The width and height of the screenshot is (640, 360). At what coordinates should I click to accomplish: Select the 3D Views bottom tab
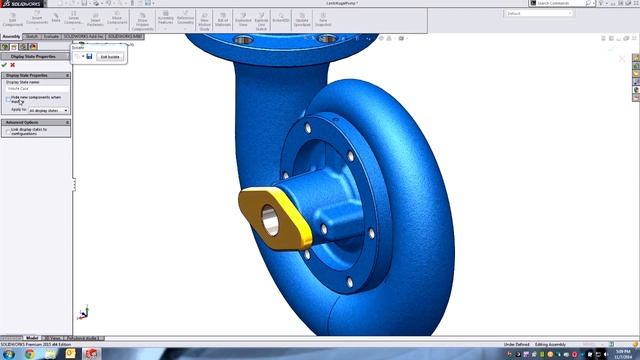[52, 338]
